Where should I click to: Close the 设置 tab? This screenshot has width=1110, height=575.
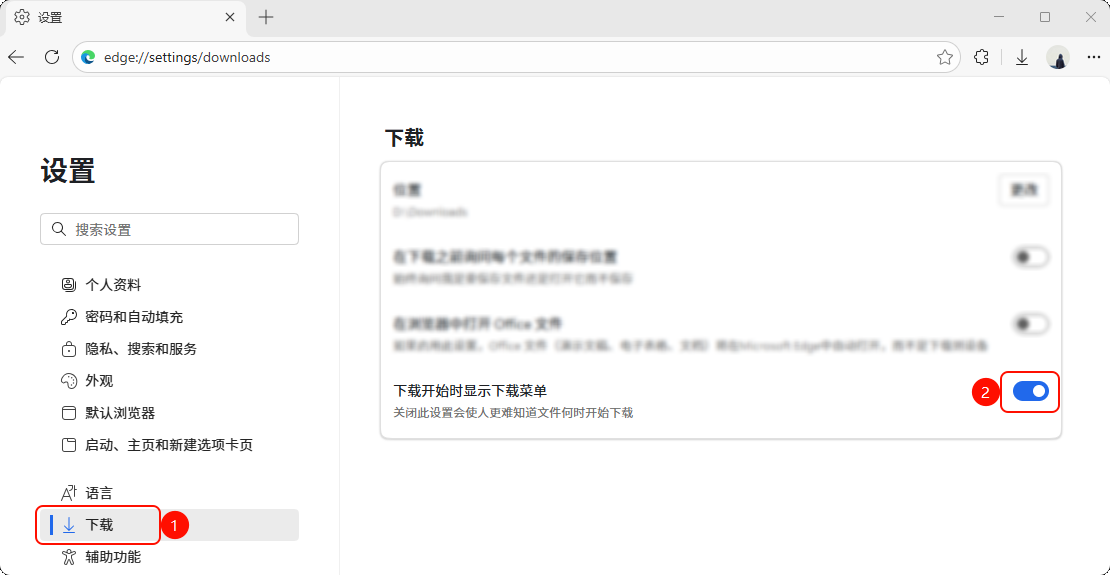tap(230, 18)
